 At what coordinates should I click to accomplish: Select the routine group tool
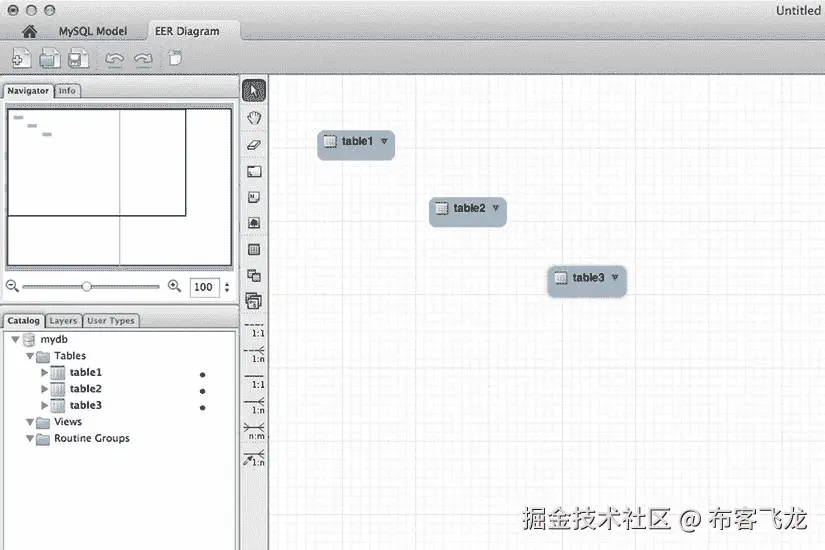click(x=254, y=301)
